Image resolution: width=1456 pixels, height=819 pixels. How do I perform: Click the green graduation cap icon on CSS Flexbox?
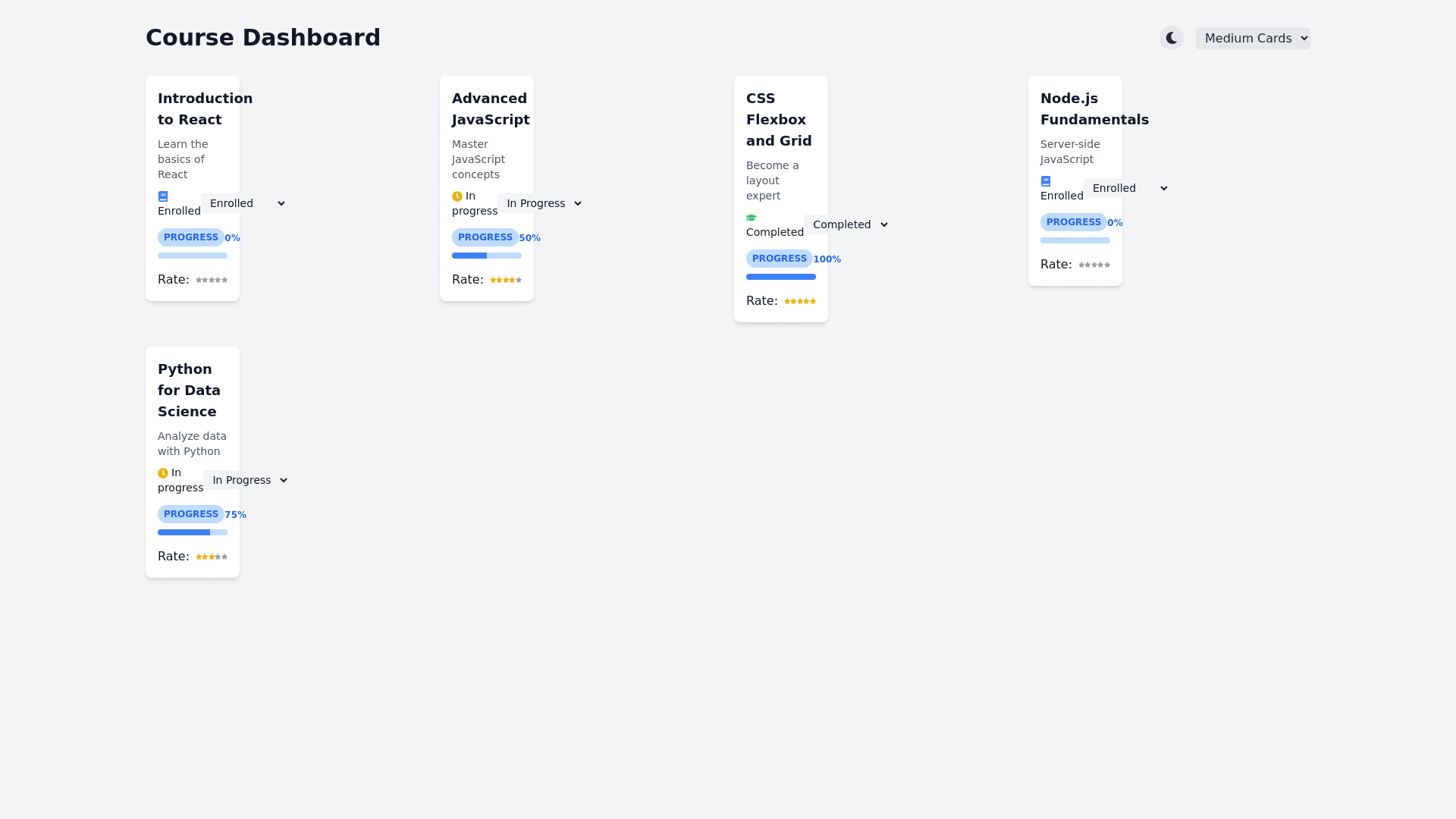click(752, 218)
